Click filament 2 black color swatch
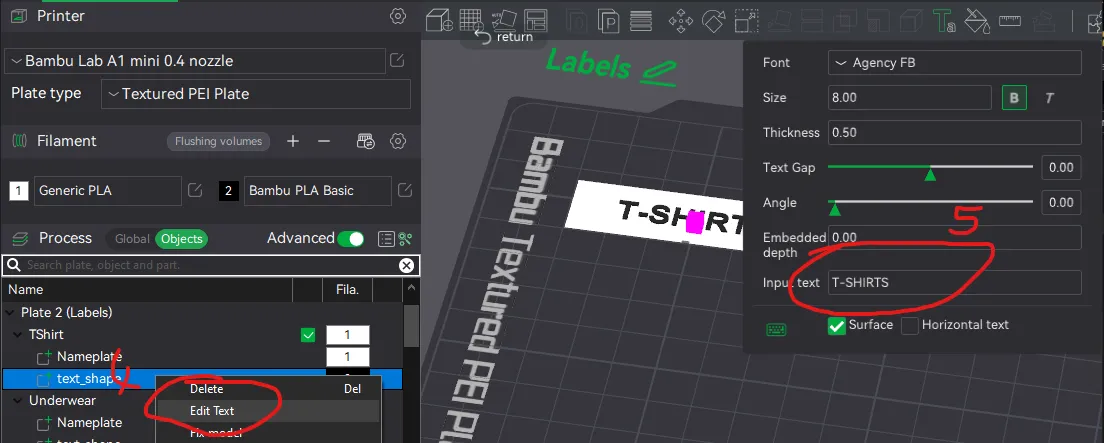 pos(229,190)
